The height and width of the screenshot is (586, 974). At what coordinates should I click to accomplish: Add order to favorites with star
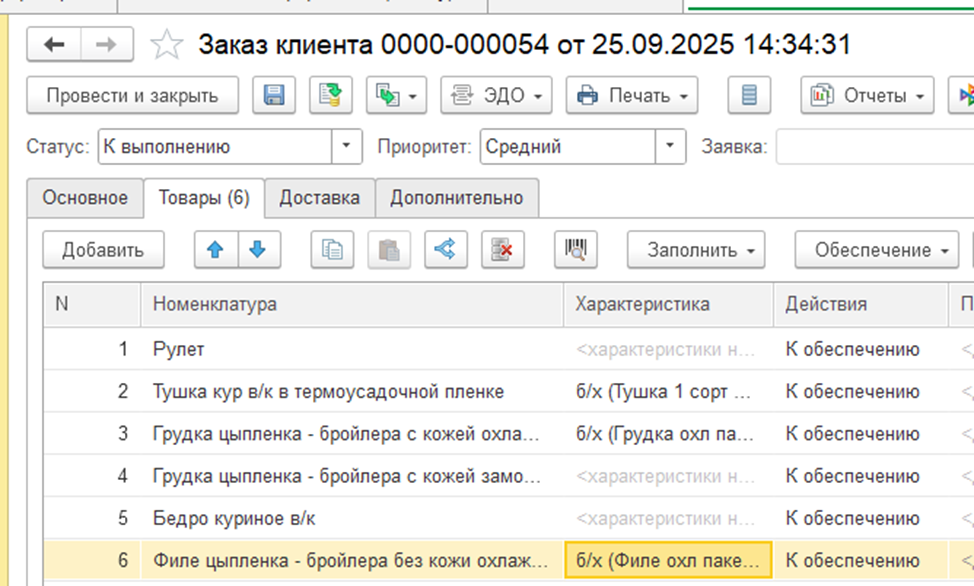tap(166, 45)
